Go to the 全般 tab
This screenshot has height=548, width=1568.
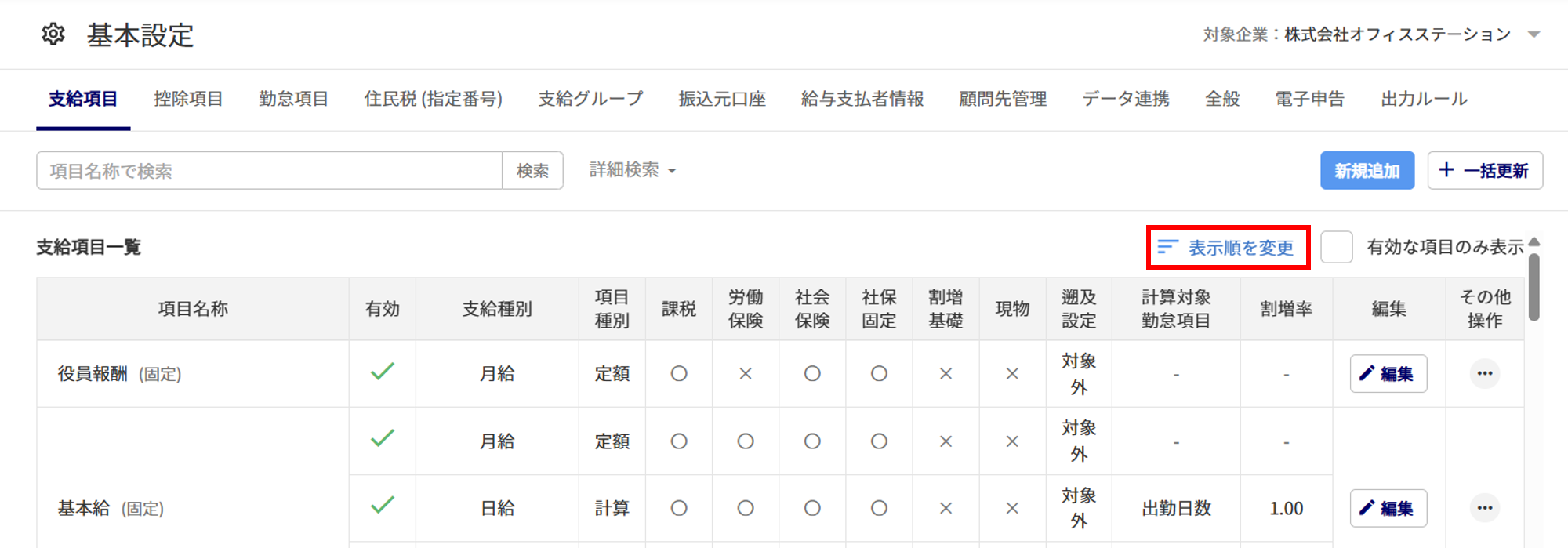(1222, 99)
